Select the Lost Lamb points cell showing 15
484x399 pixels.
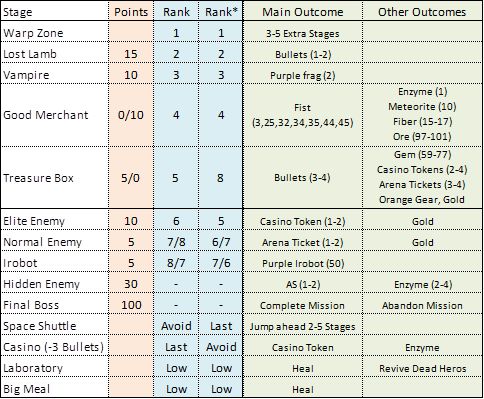(x=131, y=53)
